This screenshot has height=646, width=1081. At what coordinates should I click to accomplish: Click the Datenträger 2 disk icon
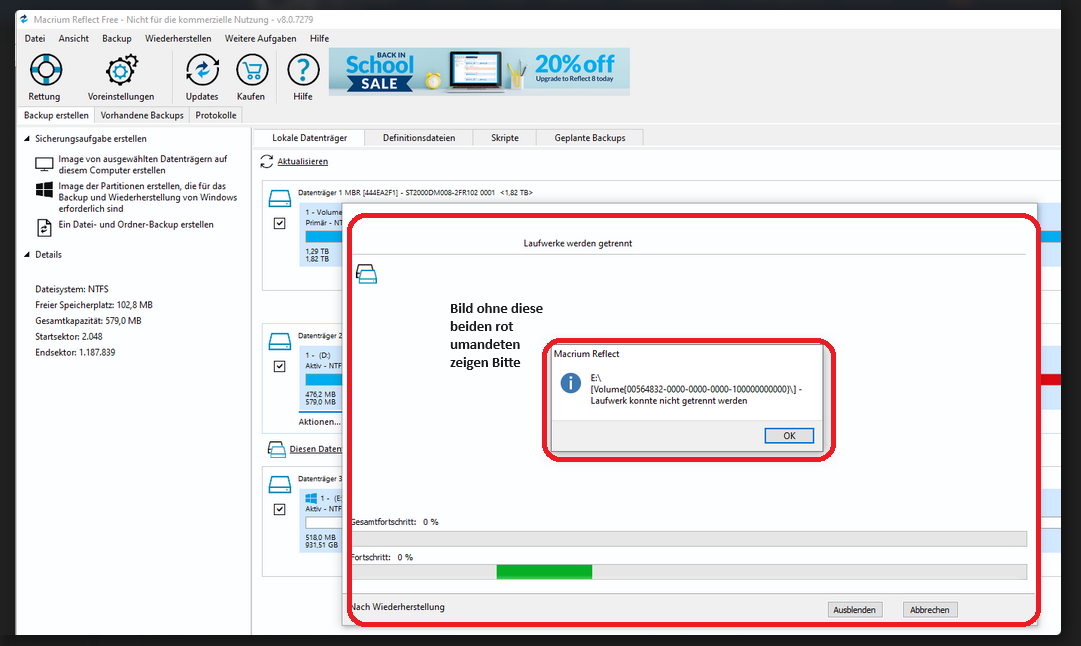(280, 341)
